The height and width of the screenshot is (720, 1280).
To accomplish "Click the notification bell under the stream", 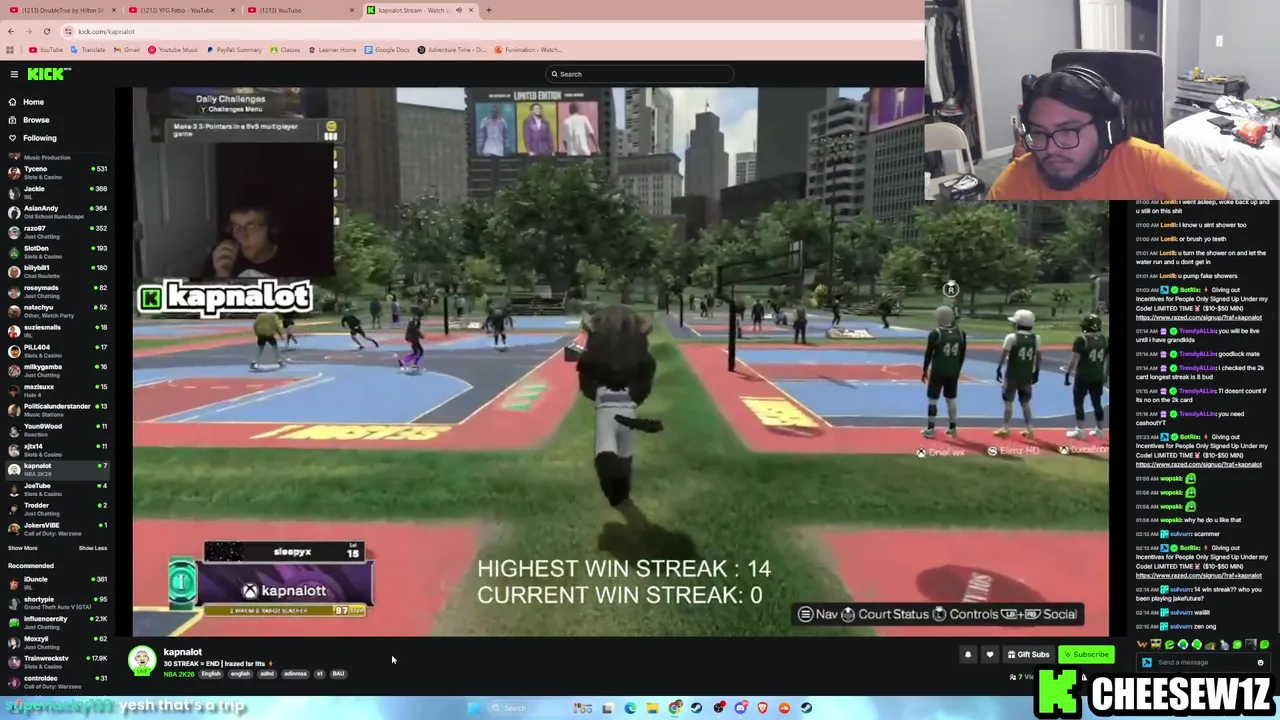I will 968,655.
